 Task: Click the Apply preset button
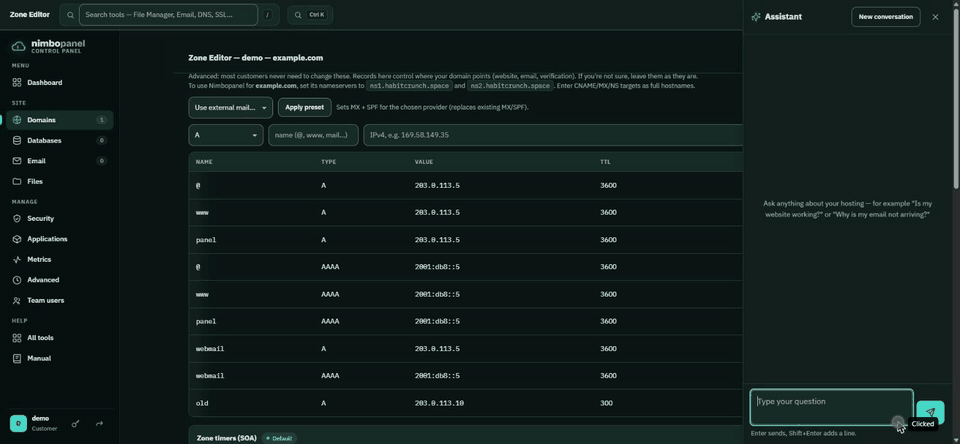(305, 107)
